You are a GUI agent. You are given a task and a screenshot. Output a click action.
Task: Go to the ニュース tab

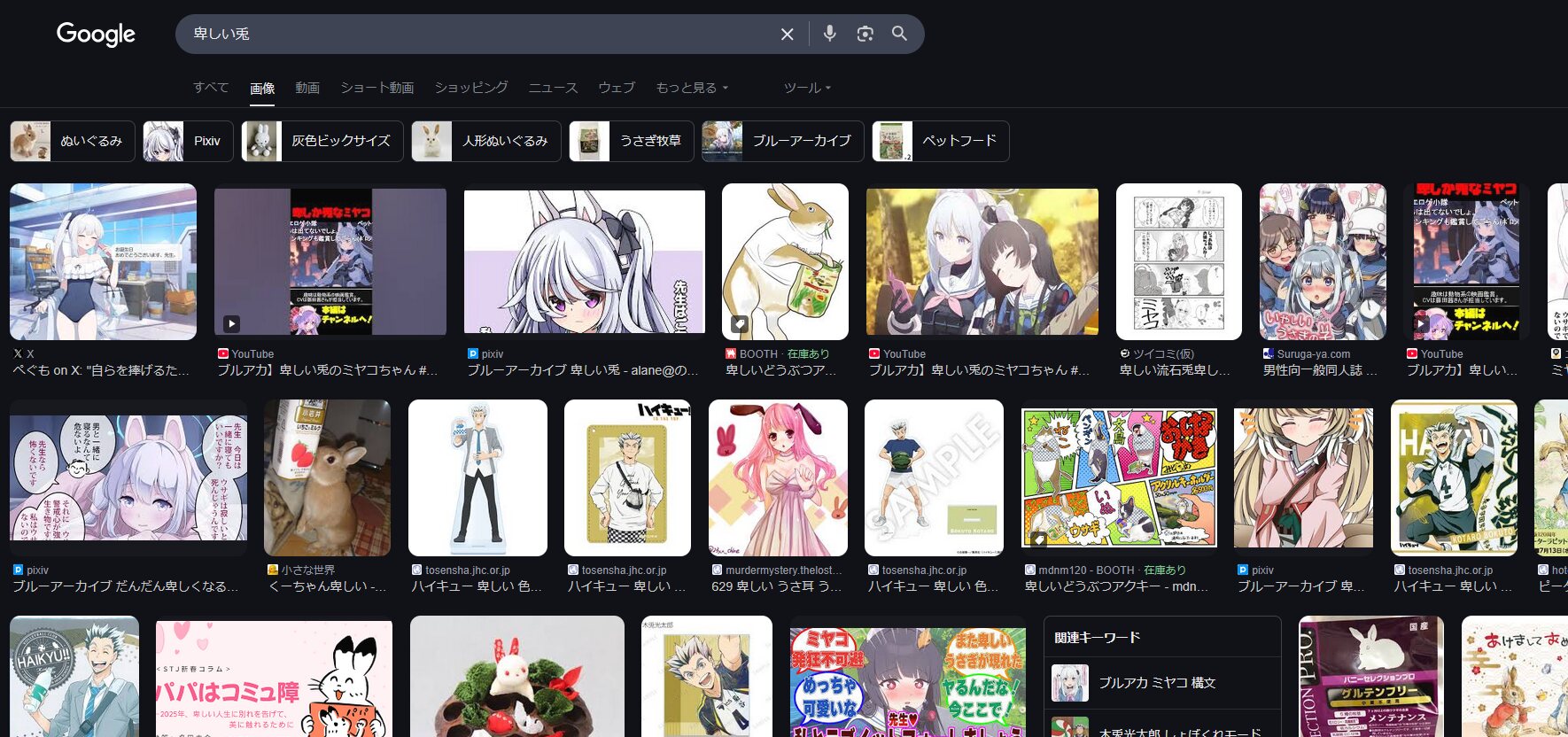coord(553,87)
